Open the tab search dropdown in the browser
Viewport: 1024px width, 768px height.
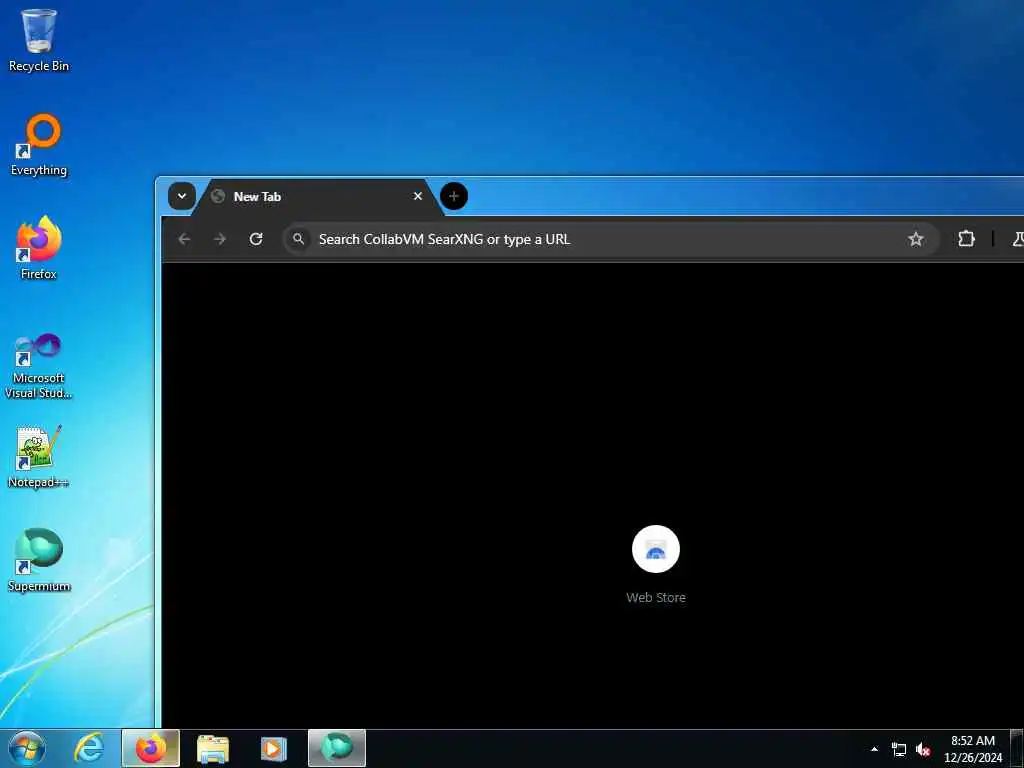[182, 196]
